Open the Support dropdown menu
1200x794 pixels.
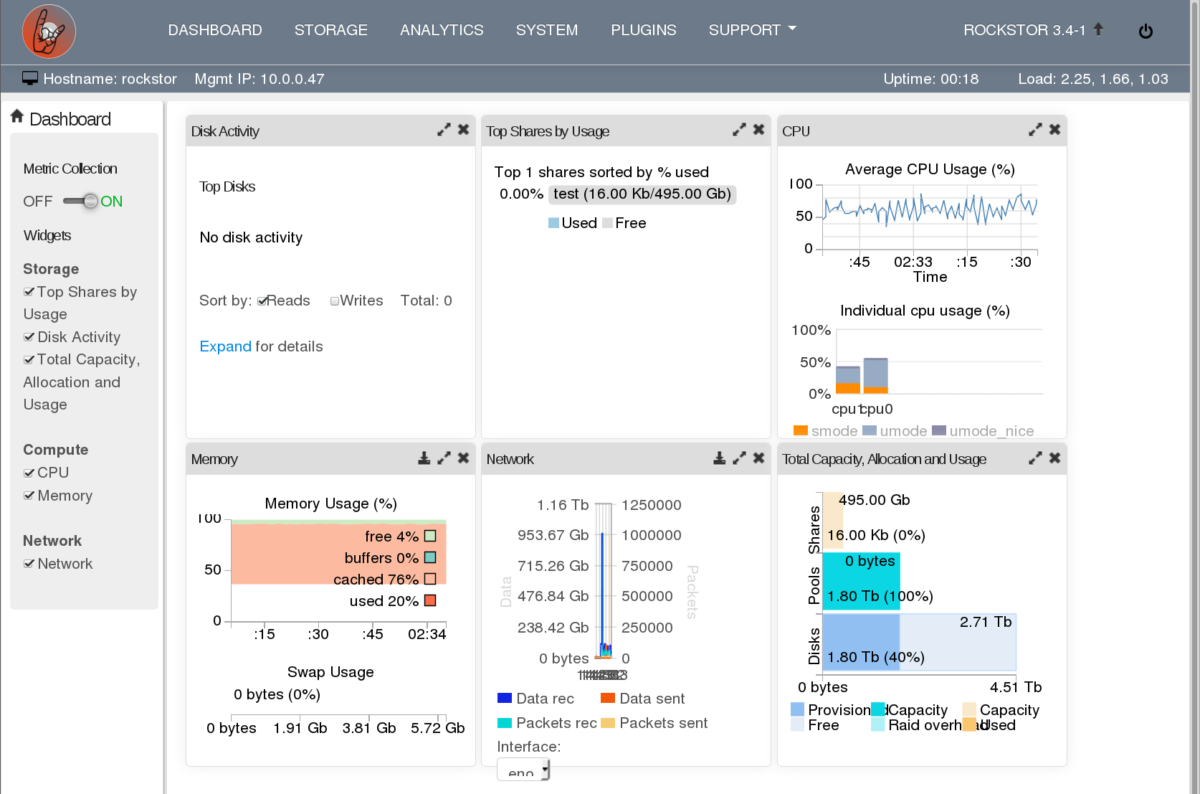coord(752,30)
